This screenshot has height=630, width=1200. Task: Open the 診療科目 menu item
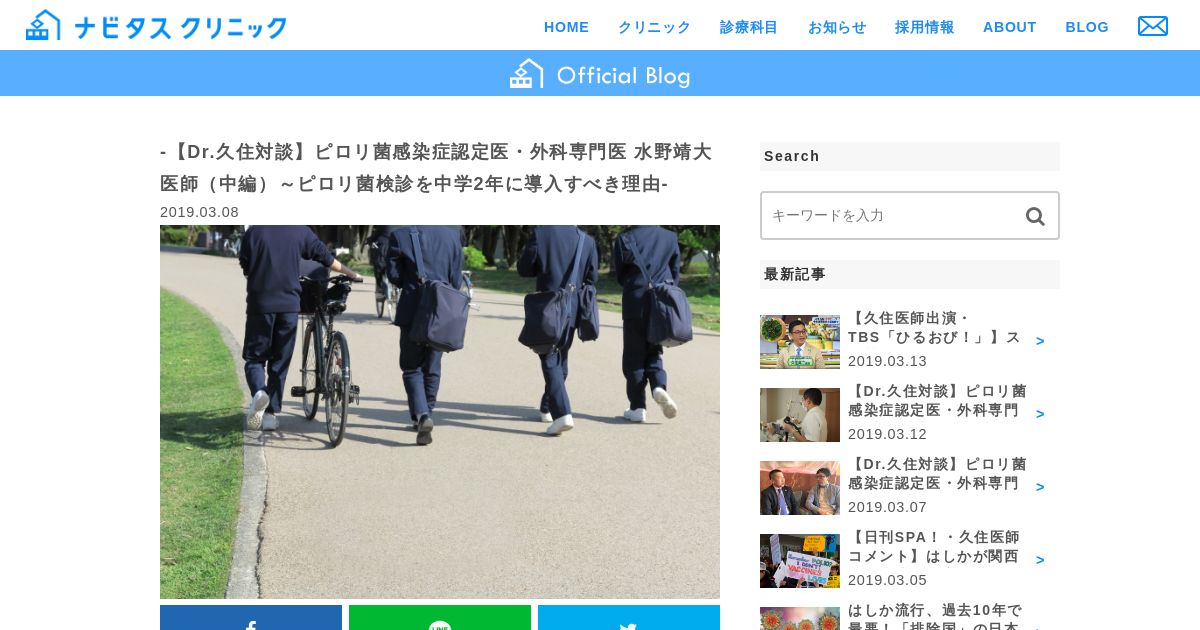pyautogui.click(x=749, y=27)
